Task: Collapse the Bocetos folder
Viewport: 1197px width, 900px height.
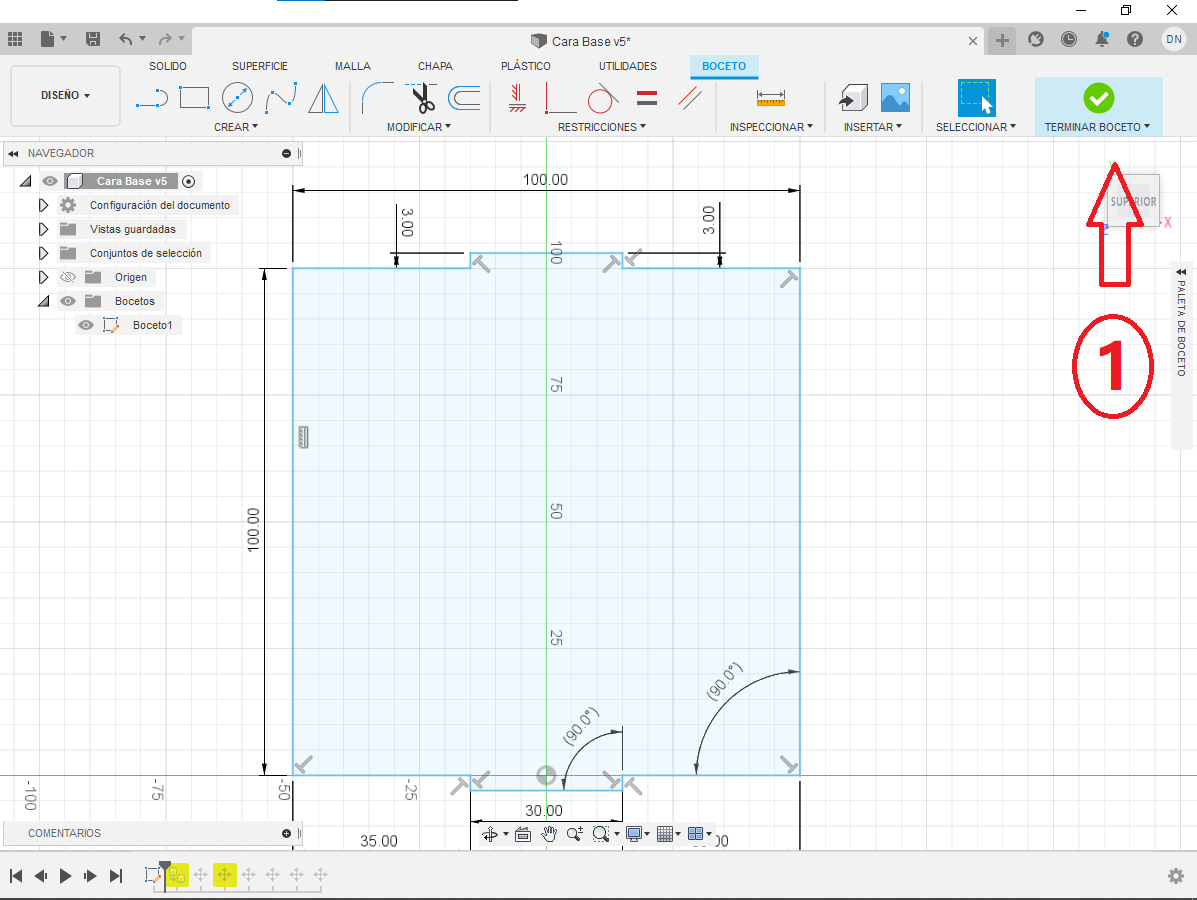Action: 44,301
